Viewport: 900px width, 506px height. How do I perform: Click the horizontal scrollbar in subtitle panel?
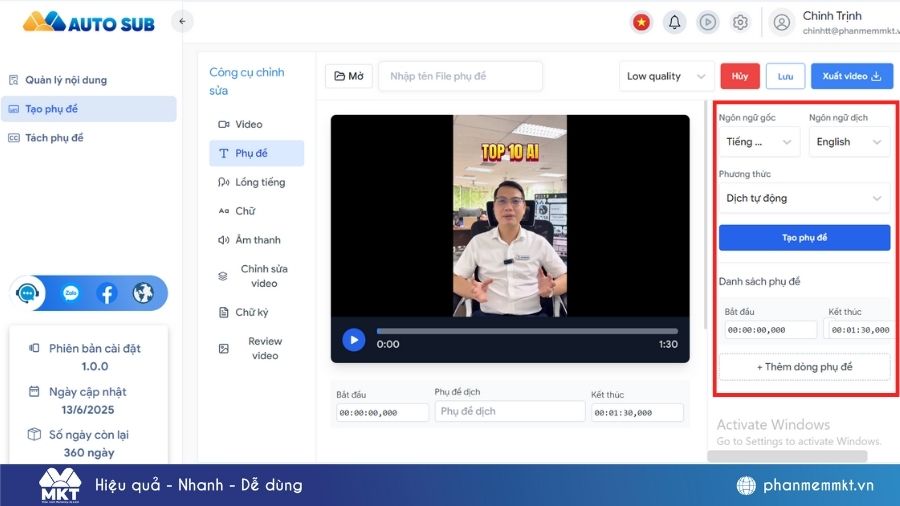pos(787,456)
